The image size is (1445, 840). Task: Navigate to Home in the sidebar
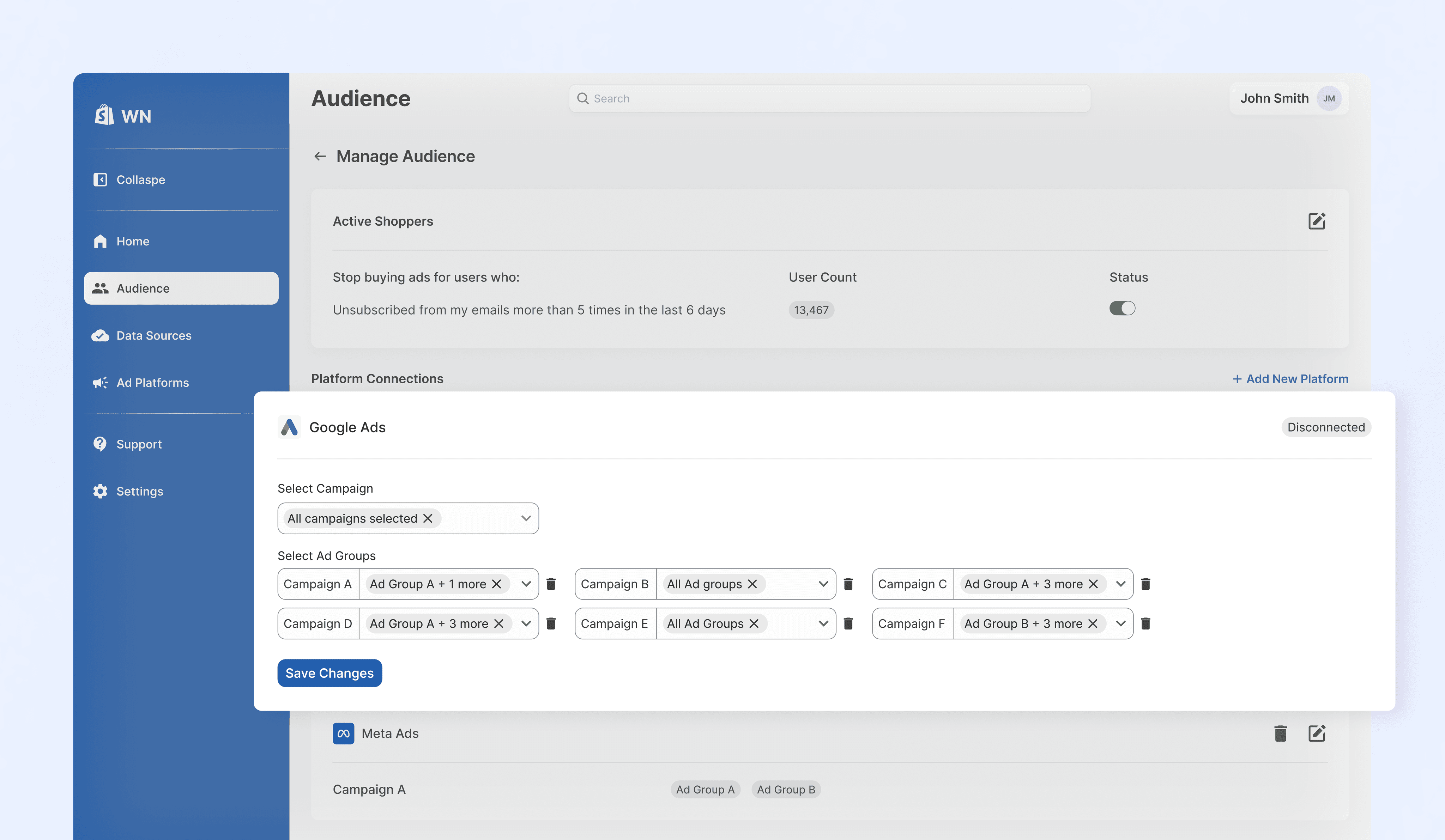click(x=132, y=241)
